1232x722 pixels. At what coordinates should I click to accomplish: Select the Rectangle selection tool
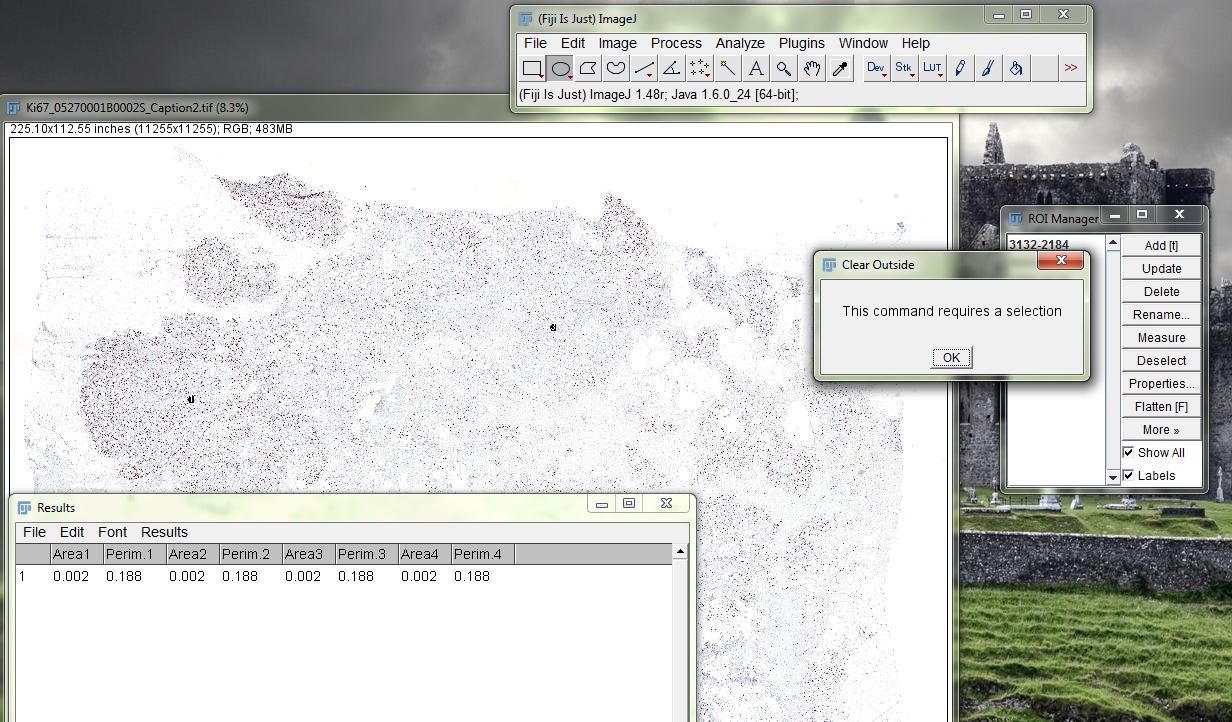pyautogui.click(x=532, y=68)
